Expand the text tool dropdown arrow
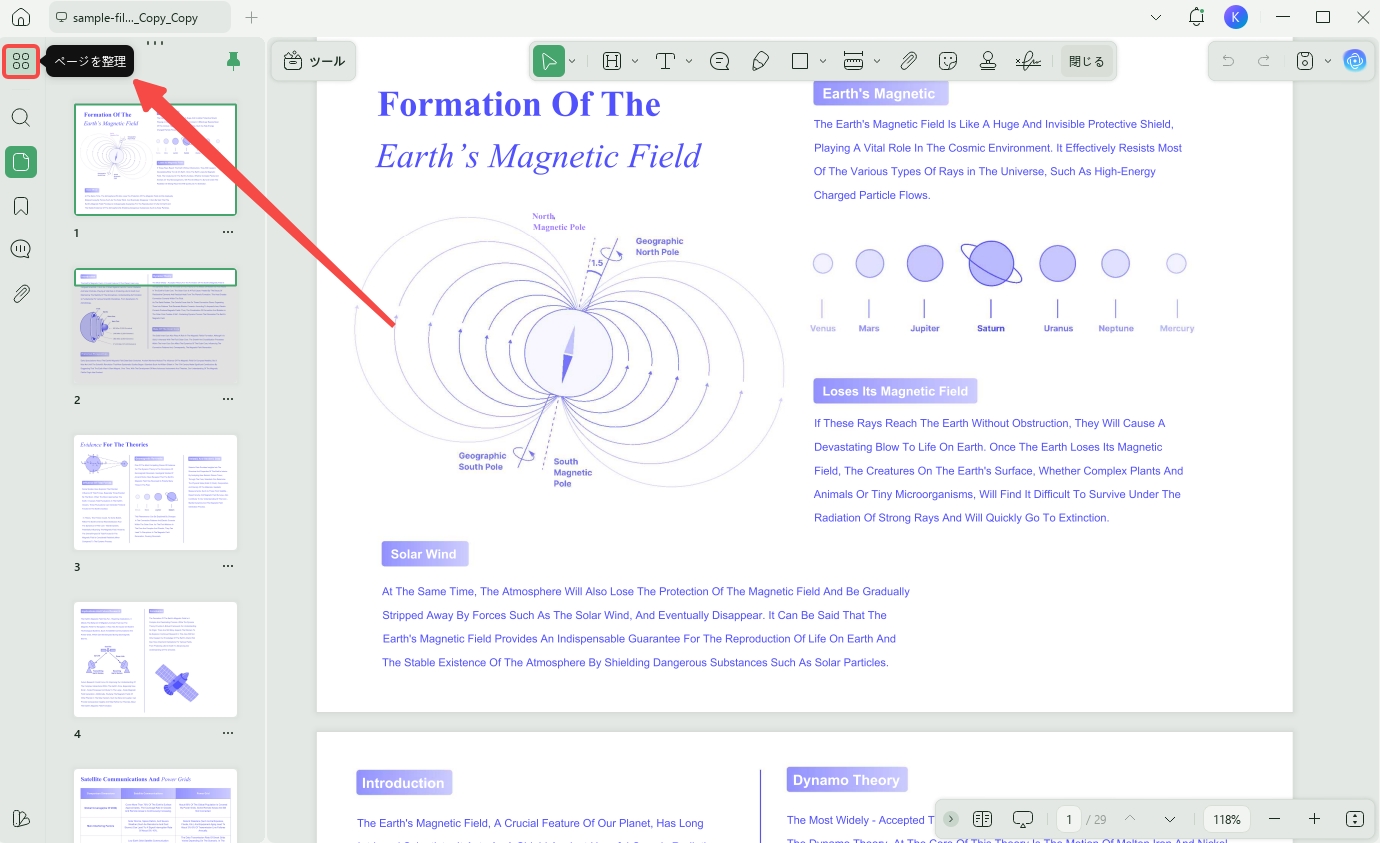1380x843 pixels. pyautogui.click(x=689, y=61)
